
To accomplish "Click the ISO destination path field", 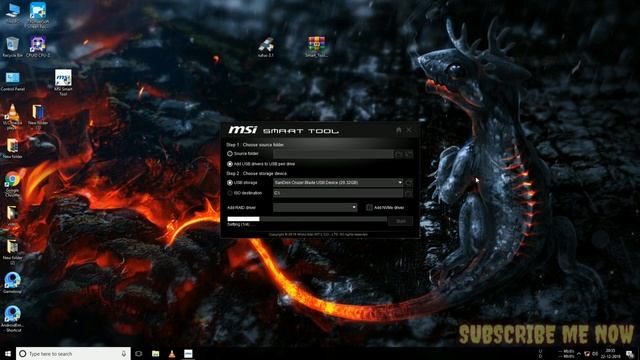I will [x=338, y=193].
